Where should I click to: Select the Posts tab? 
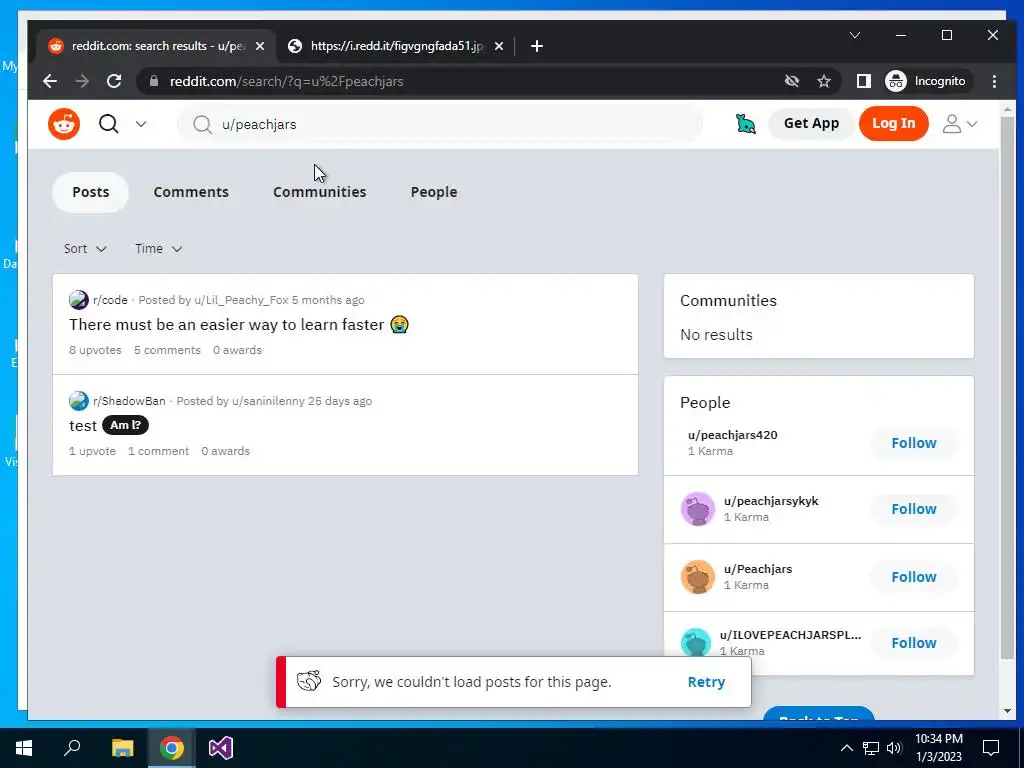pyautogui.click(x=91, y=192)
